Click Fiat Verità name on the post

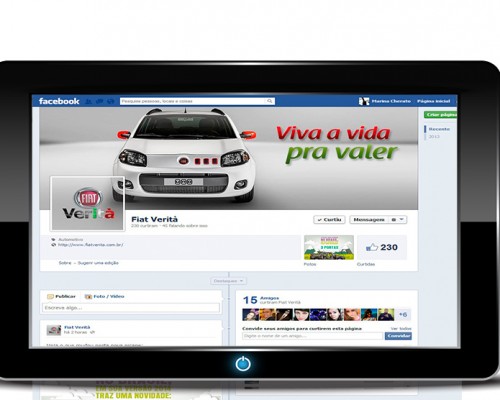(x=77, y=327)
